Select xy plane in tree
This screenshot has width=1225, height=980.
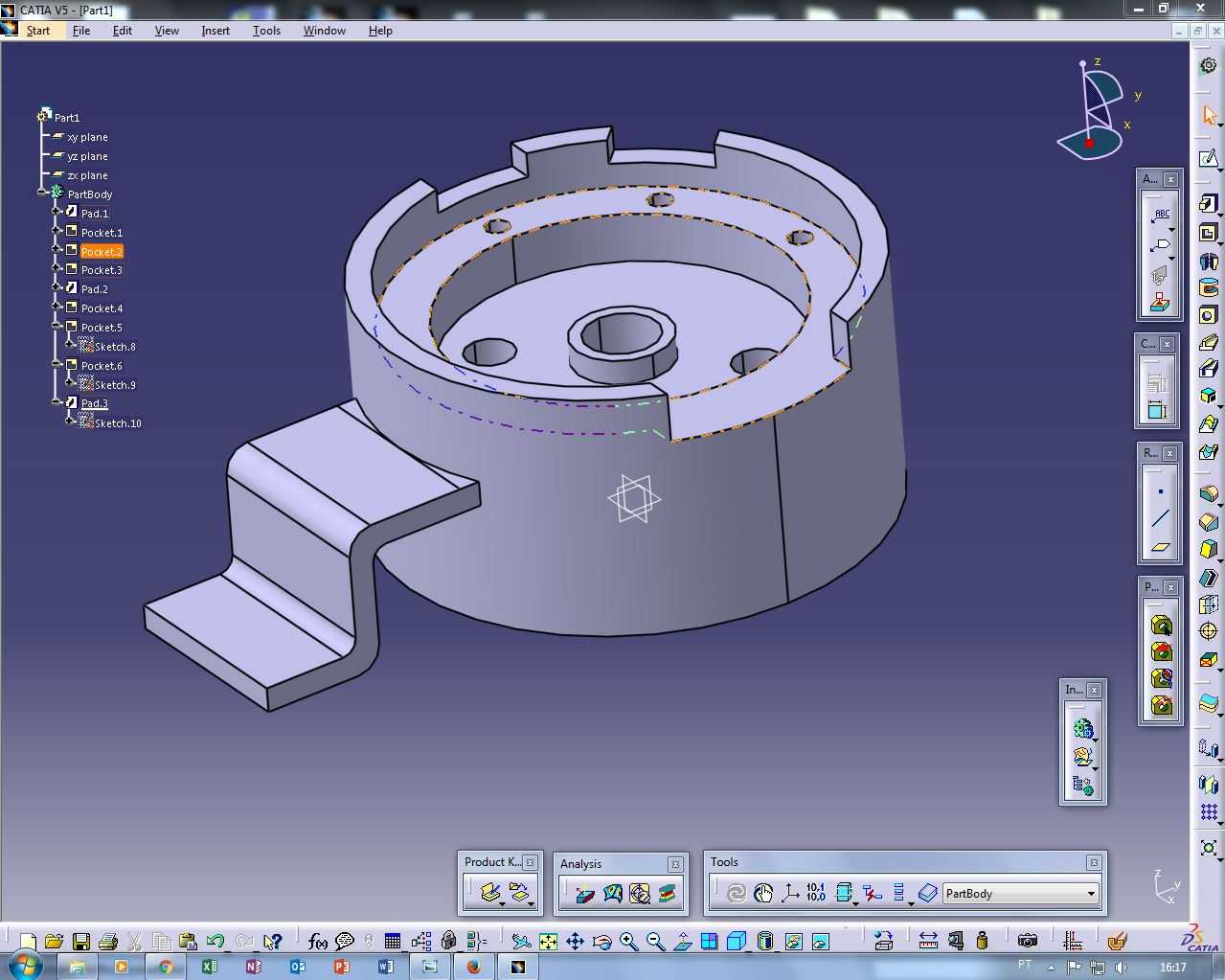(x=87, y=137)
